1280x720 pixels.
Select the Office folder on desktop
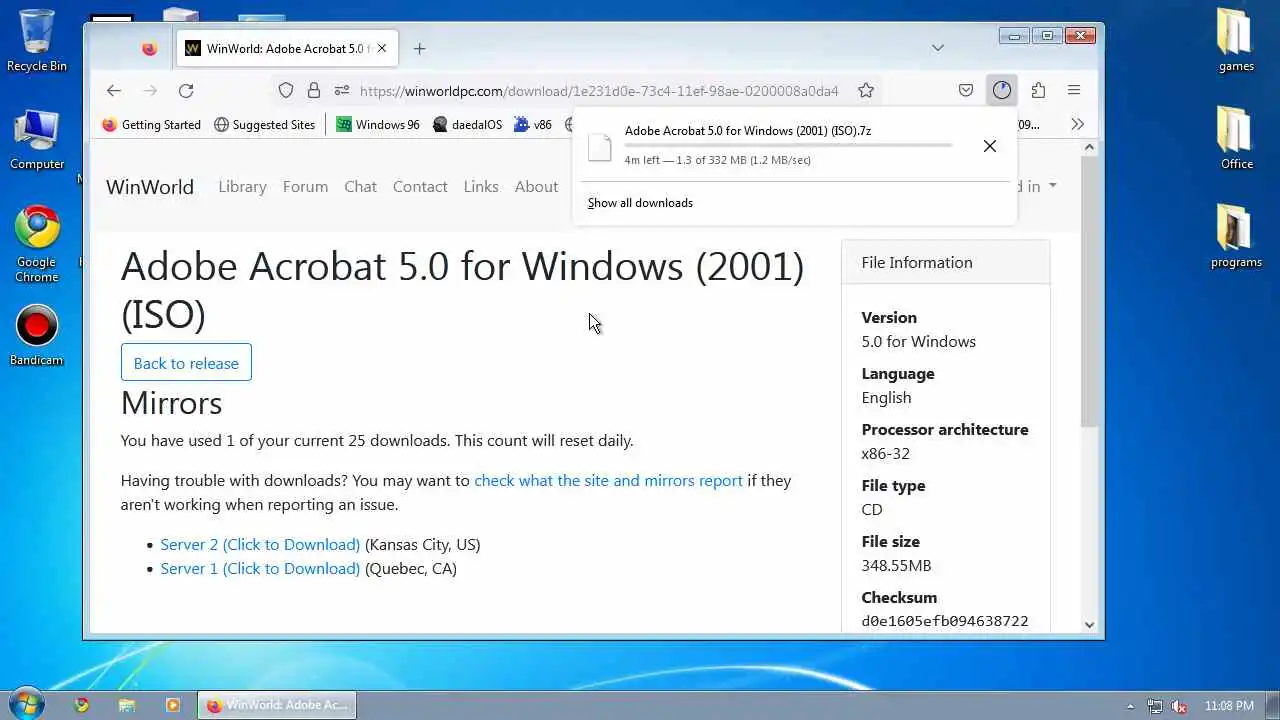(x=1236, y=137)
